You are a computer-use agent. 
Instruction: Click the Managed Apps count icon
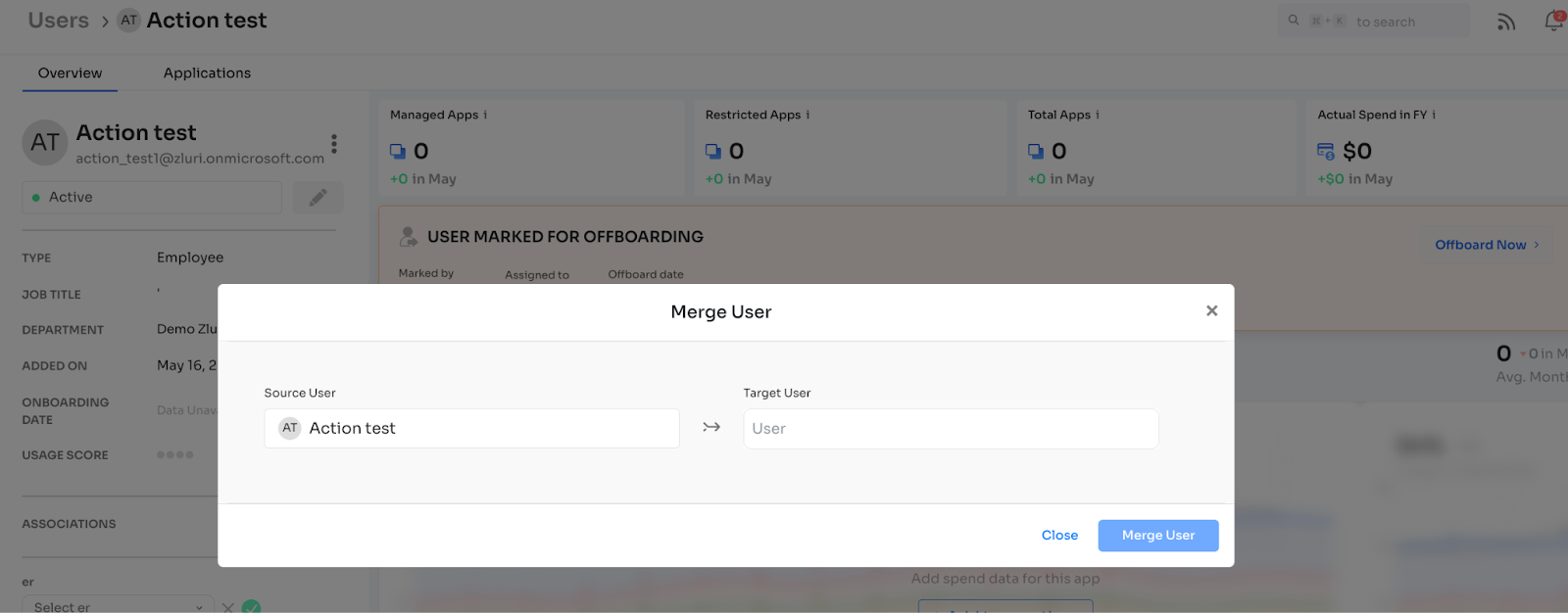[x=398, y=151]
